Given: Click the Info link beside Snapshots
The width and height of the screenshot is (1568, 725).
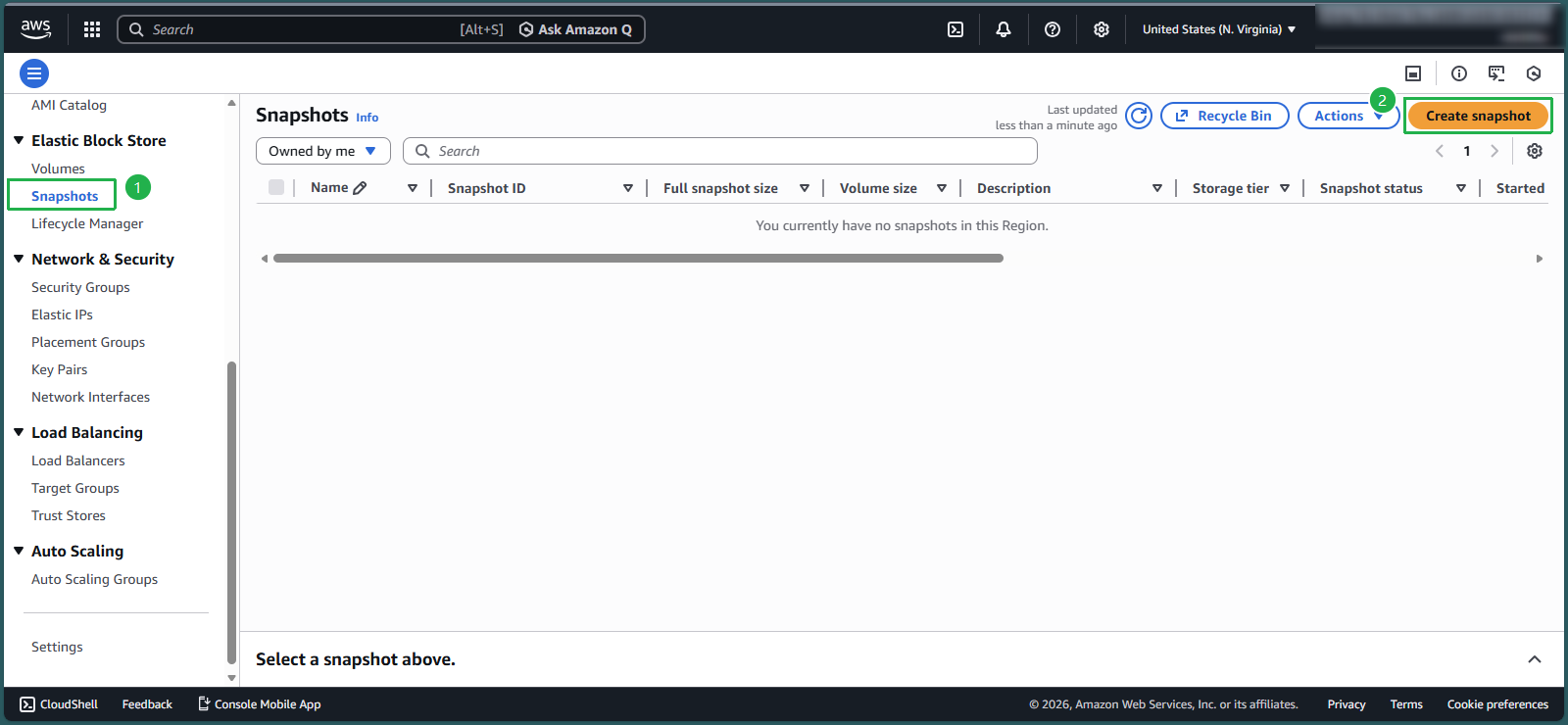Looking at the screenshot, I should tap(367, 118).
